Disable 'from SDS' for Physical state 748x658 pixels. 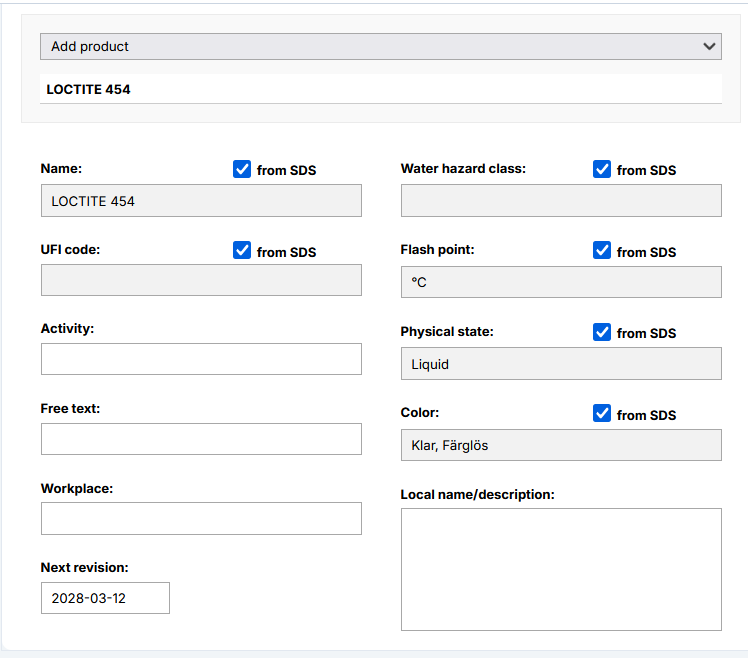tap(602, 332)
